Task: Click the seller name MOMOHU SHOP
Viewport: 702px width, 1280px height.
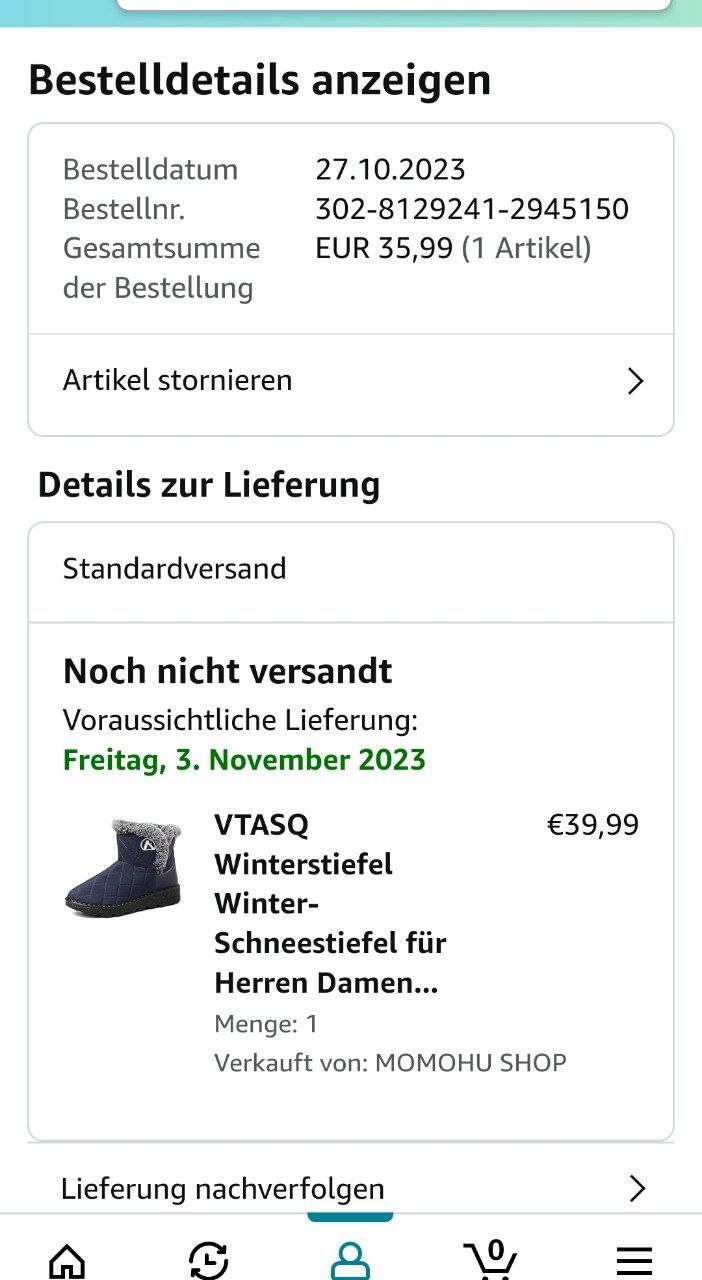Action: pos(470,1062)
